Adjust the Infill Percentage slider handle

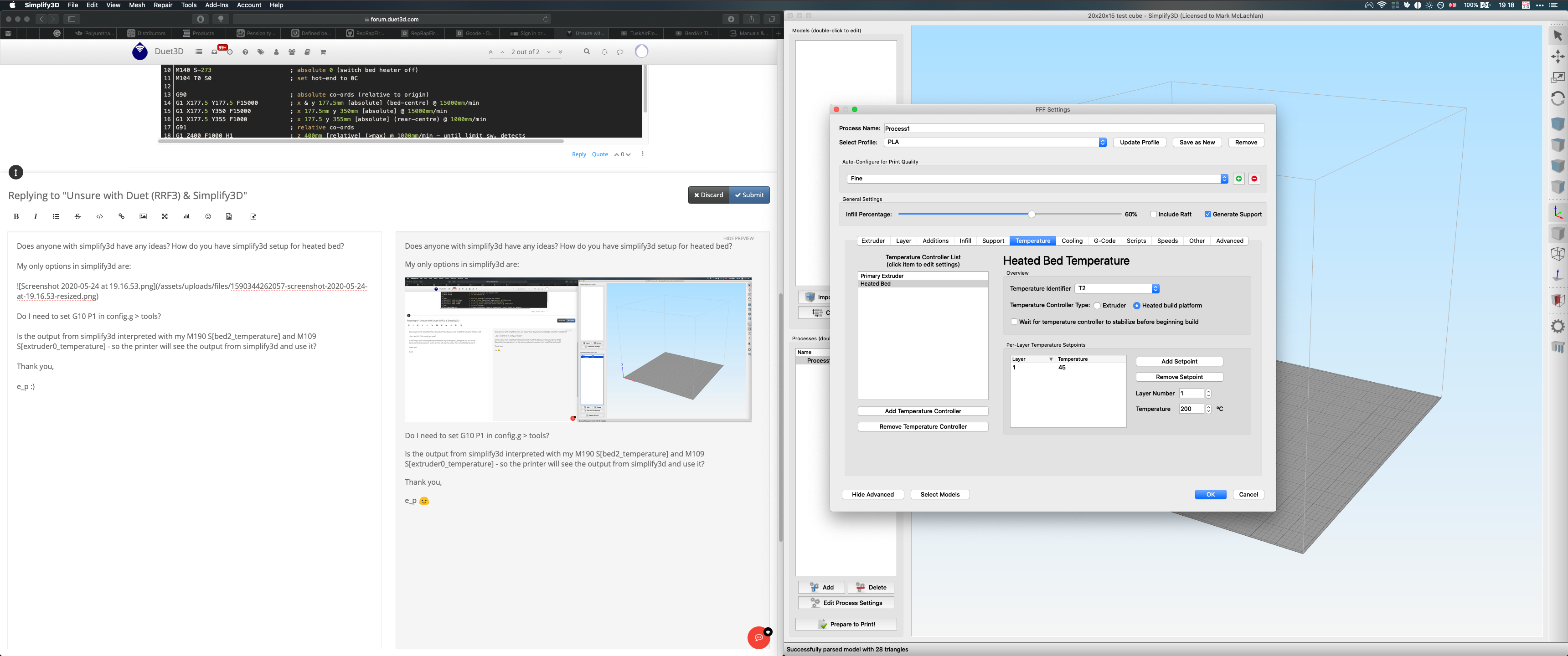pos(1031,214)
